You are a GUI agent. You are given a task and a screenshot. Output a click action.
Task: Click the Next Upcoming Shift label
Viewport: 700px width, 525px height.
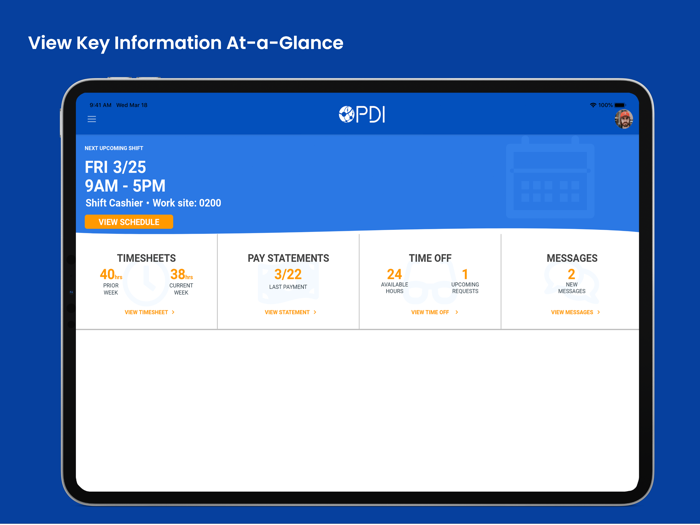pos(114,148)
